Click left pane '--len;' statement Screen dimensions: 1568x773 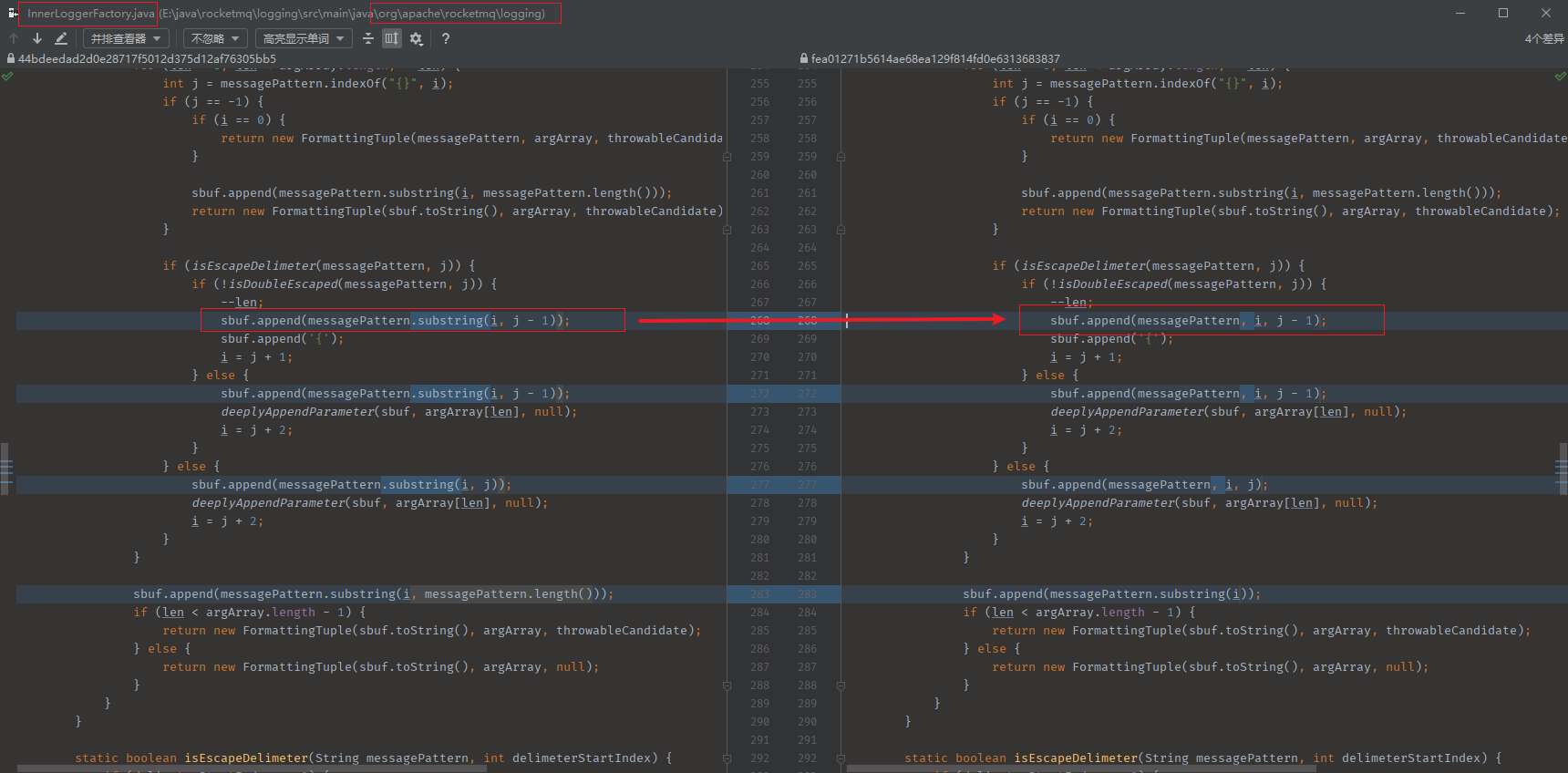pos(242,303)
